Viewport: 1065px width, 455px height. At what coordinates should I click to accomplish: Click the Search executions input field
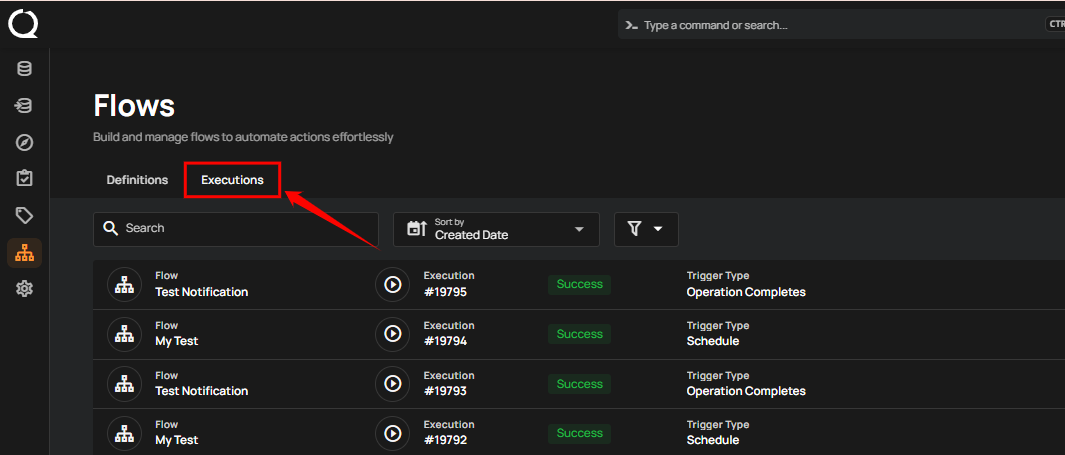click(245, 229)
